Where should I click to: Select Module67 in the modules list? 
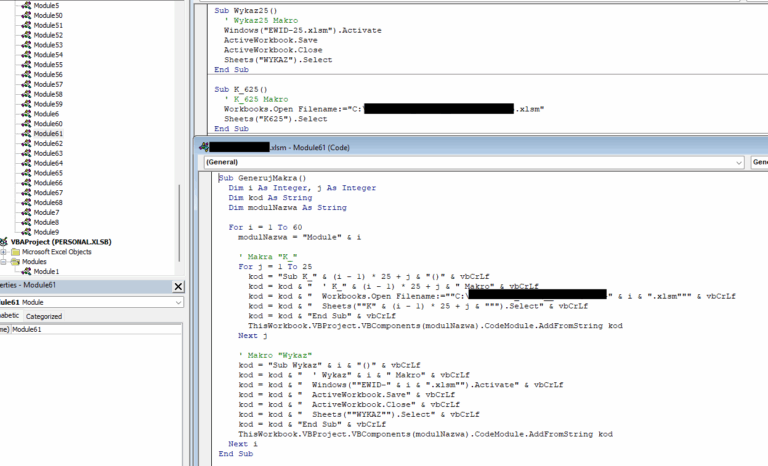coord(48,192)
